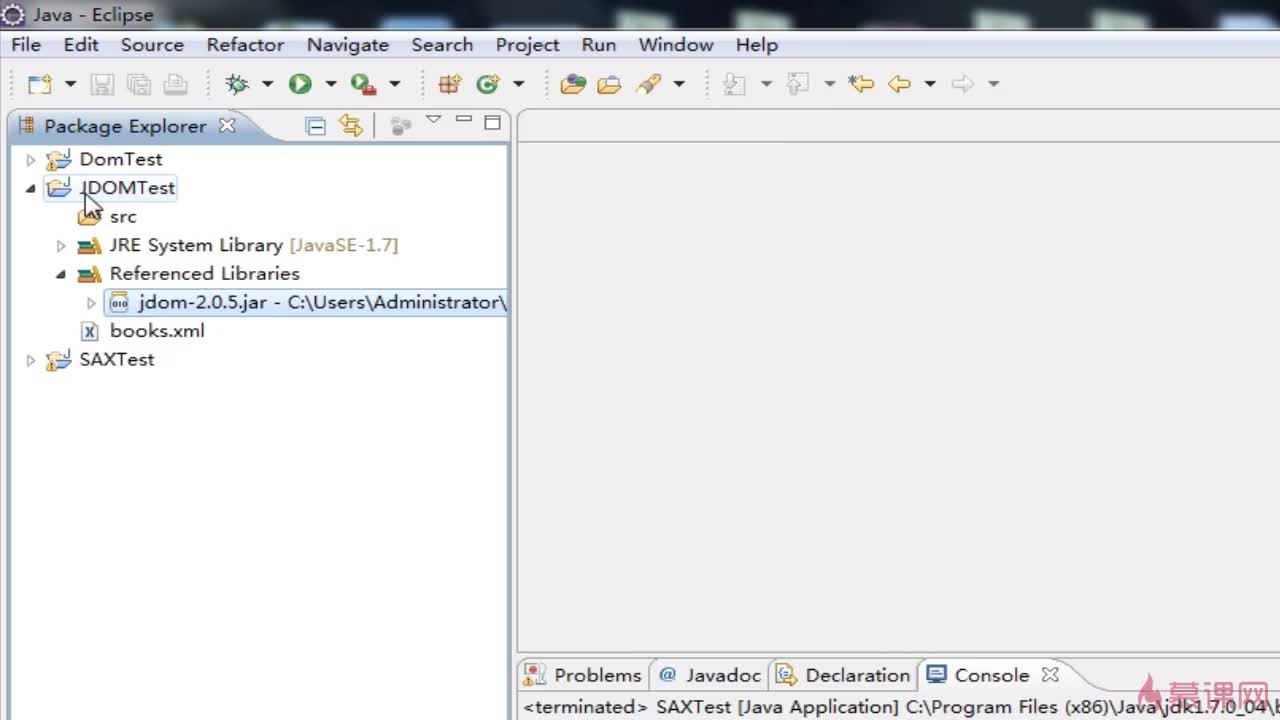Open the New wizard dropdown arrow

point(70,84)
